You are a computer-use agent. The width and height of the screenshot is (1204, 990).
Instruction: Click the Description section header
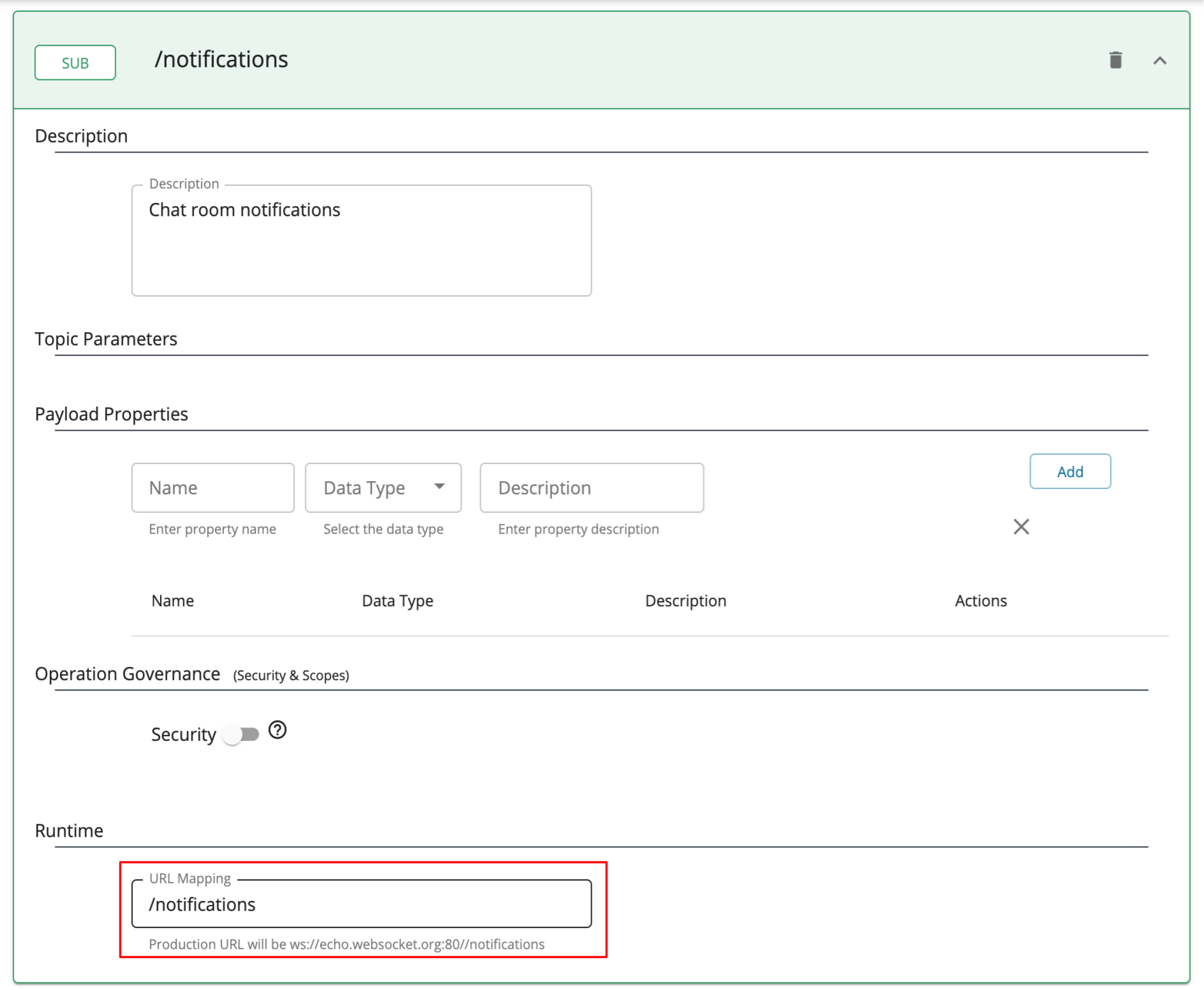pyautogui.click(x=81, y=136)
